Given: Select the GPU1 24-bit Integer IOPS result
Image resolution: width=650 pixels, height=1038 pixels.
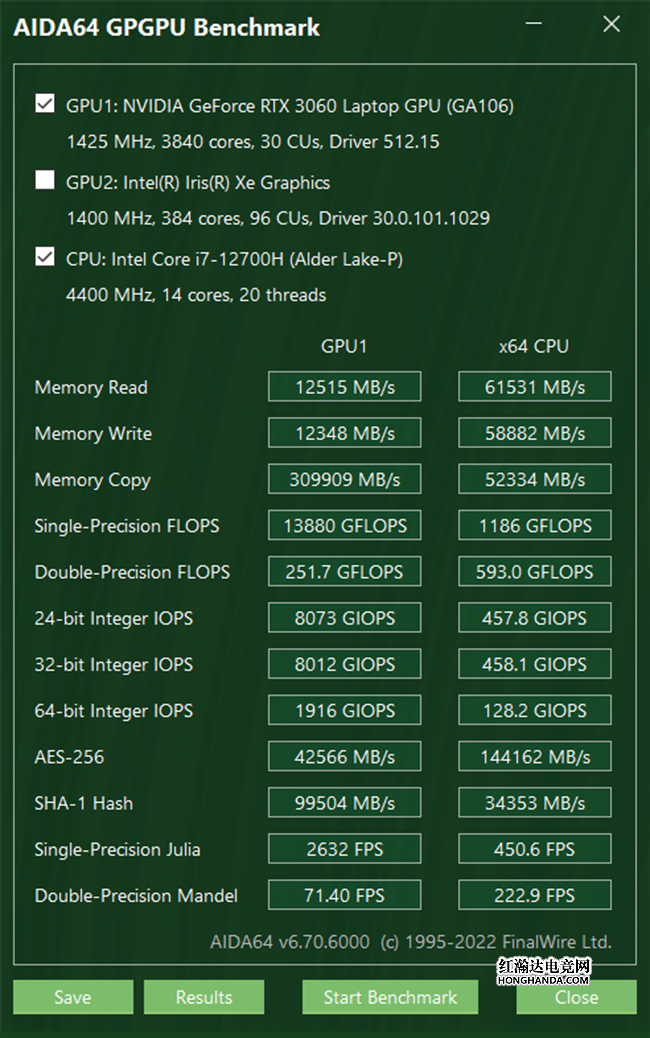Looking at the screenshot, I should [344, 618].
